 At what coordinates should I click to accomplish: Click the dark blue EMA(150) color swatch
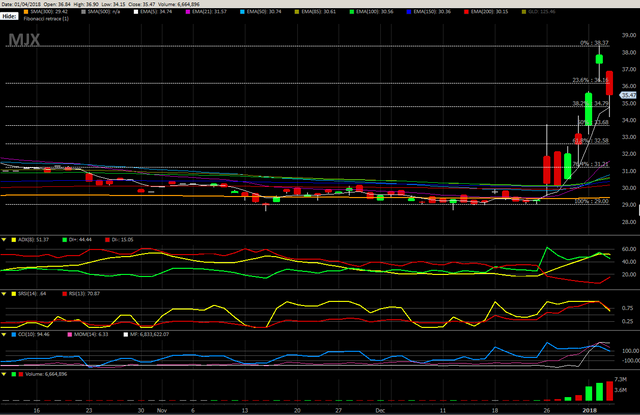click(409, 12)
